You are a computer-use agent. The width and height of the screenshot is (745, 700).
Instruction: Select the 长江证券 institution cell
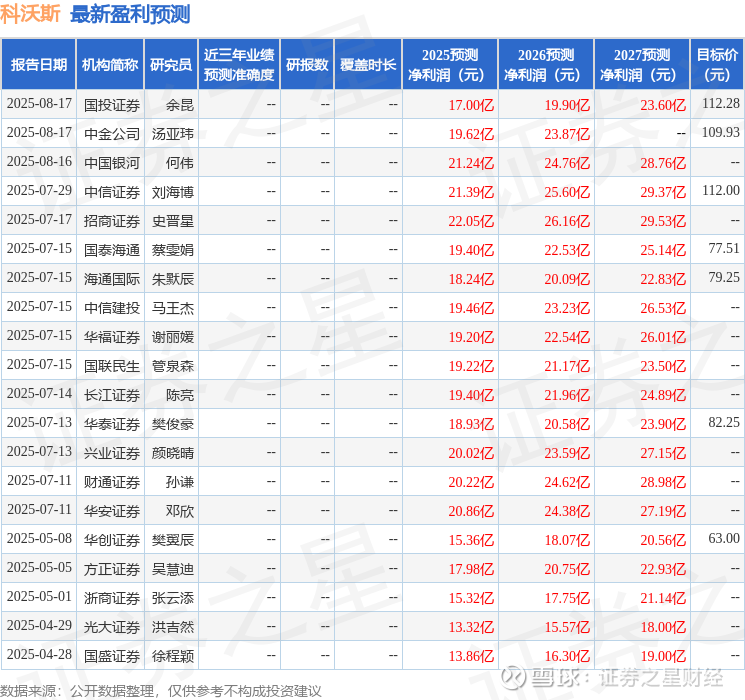click(112, 394)
